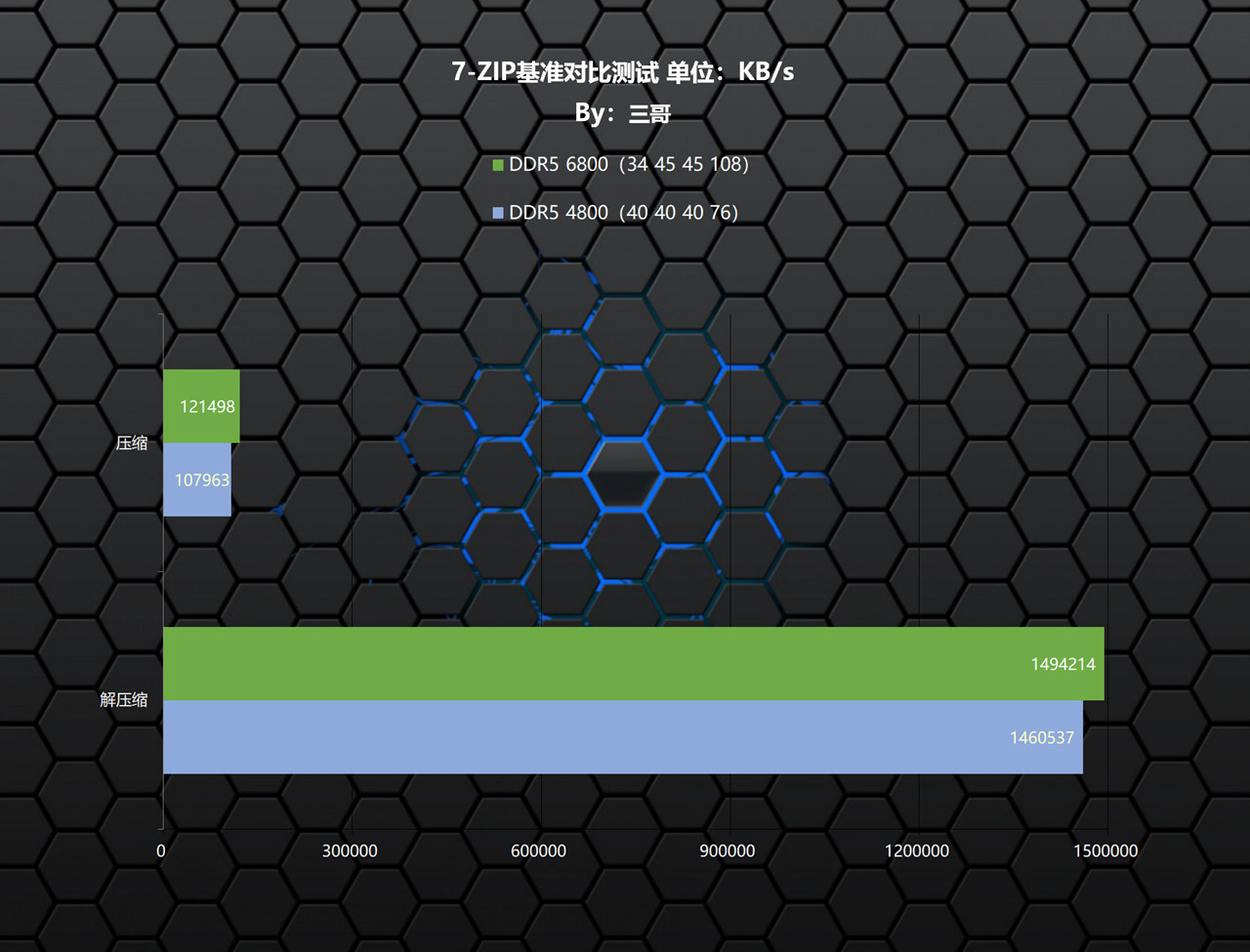Select the blue 解压缩 bar showing 1460537
The width and height of the screenshot is (1250, 952).
pyautogui.click(x=623, y=737)
